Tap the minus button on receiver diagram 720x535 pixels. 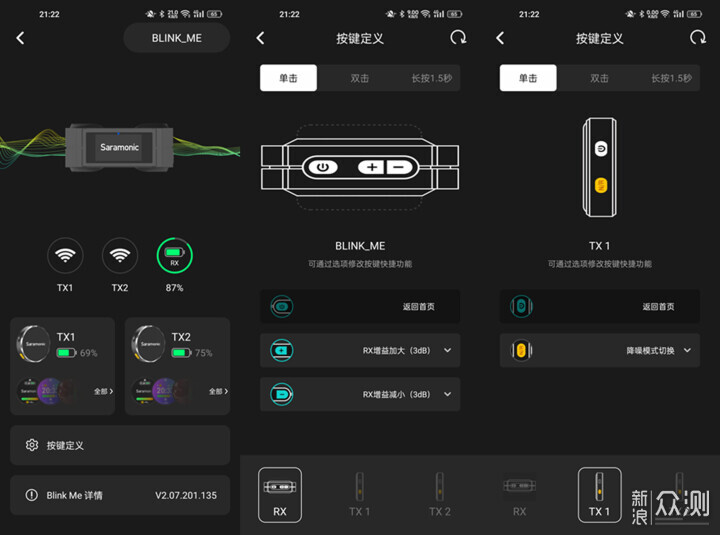pyautogui.click(x=399, y=167)
